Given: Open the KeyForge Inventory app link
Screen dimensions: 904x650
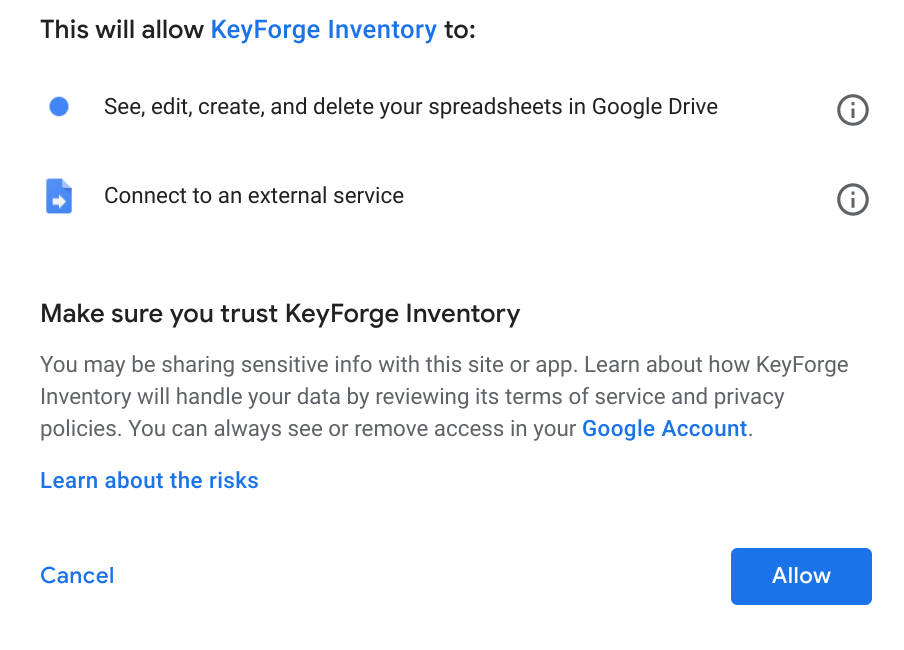Looking at the screenshot, I should pyautogui.click(x=323, y=30).
